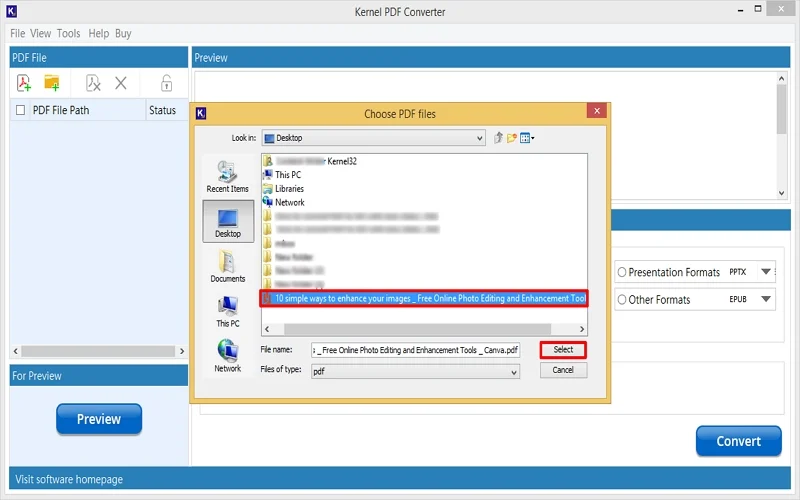Close the Choose PDF files dialog
Screen dimensions: 800x500
click(597, 111)
